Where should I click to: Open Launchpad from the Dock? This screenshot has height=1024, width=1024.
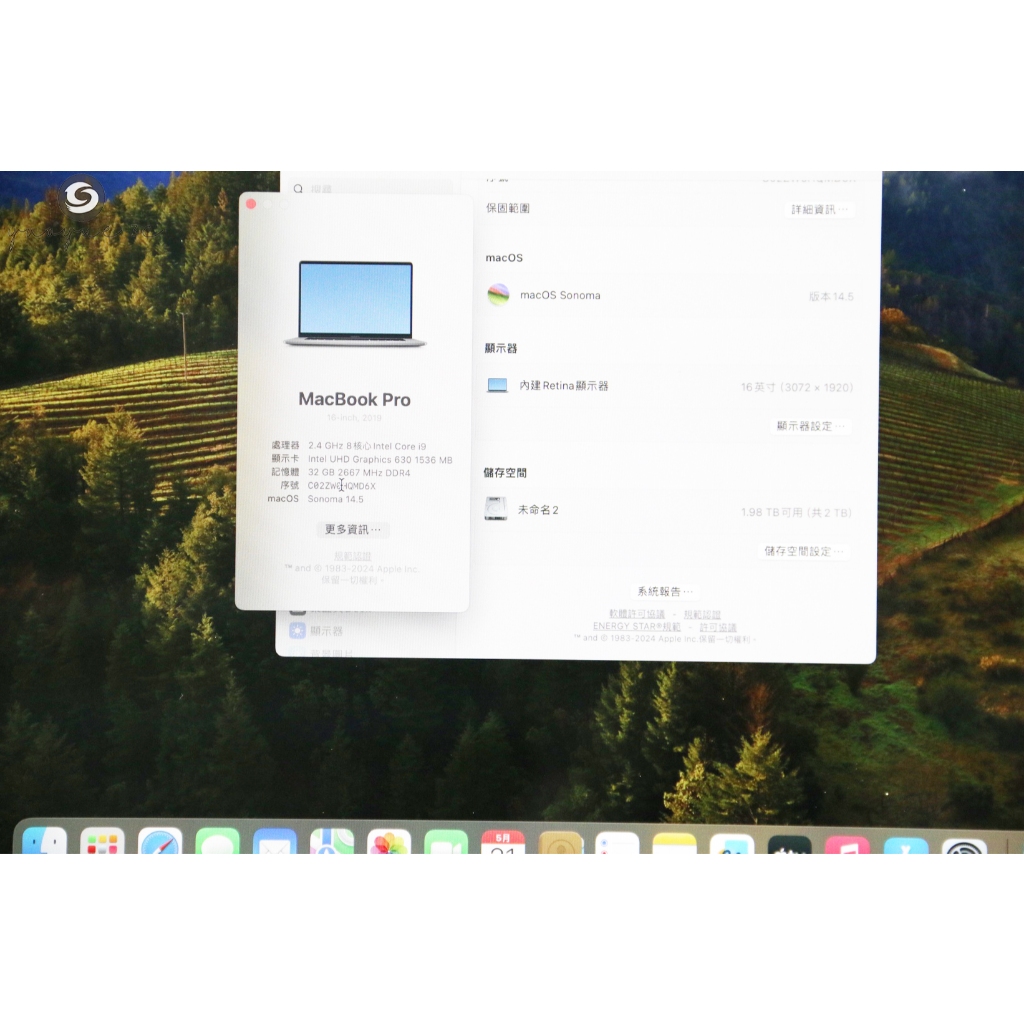coord(103,840)
